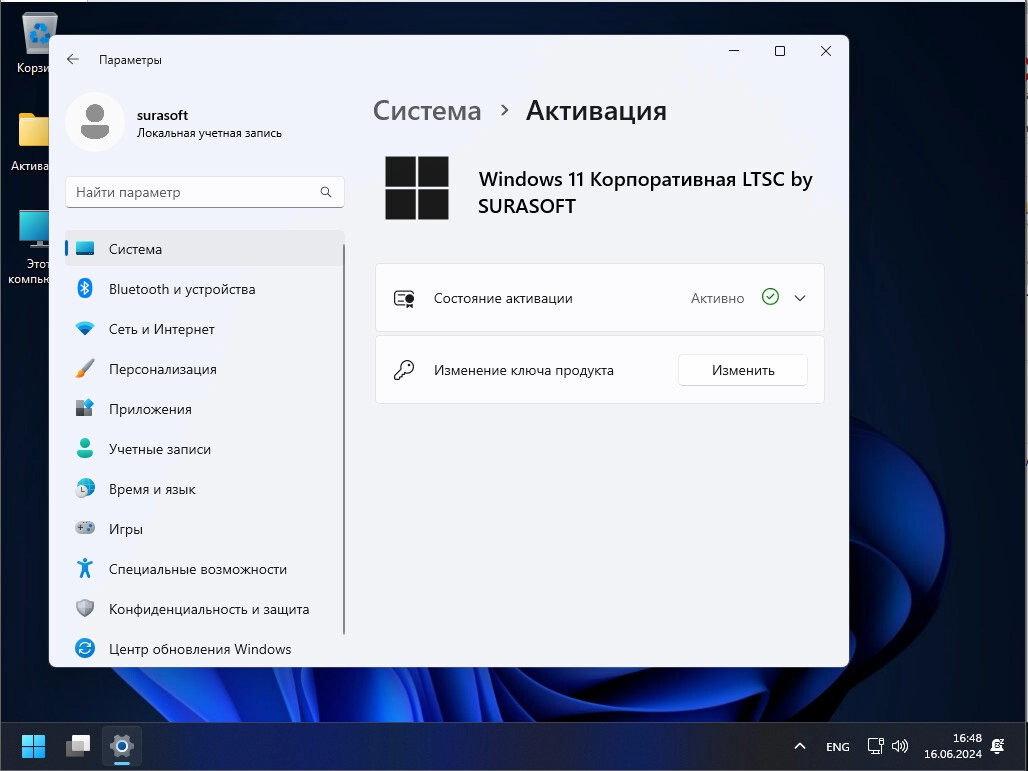Click the Учетные записи person icon
Viewport: 1028px width, 771px height.
pos(85,448)
